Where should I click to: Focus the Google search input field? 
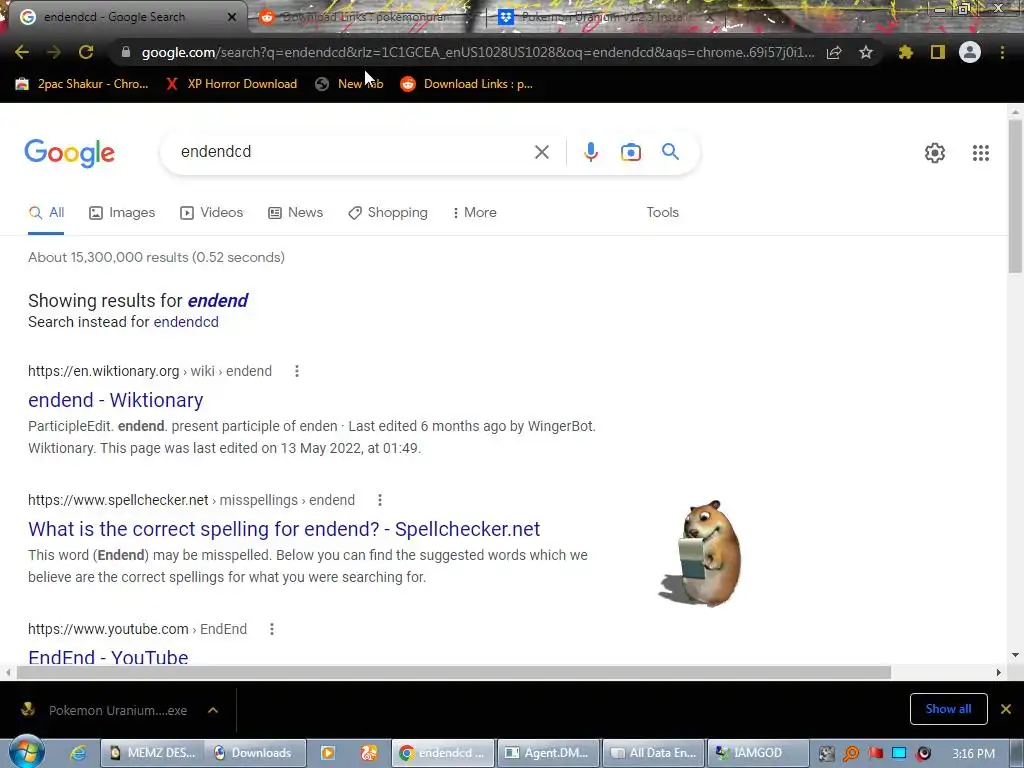pos(353,152)
